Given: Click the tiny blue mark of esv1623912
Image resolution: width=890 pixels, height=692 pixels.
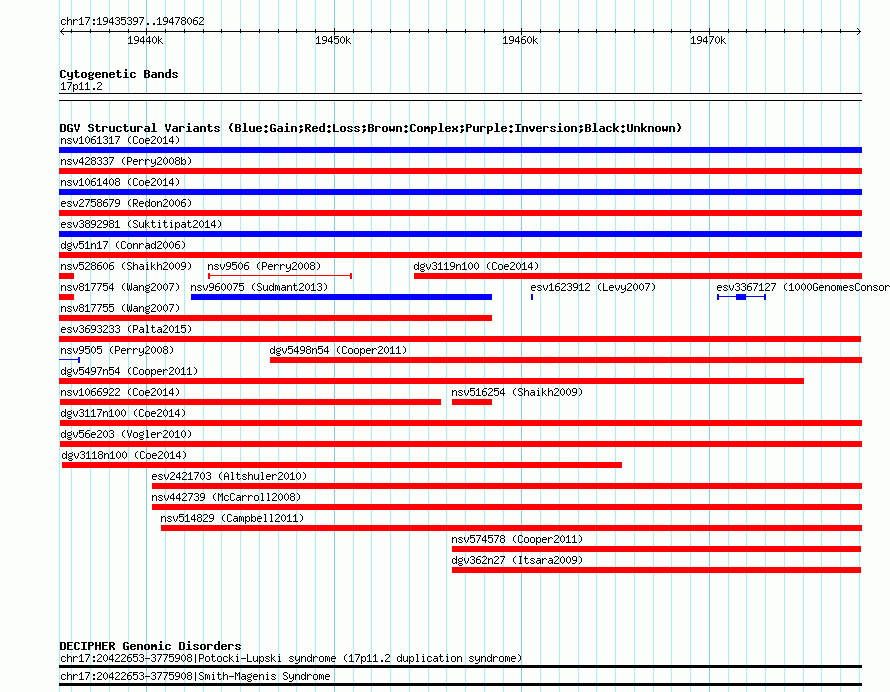Looking at the screenshot, I should click(x=532, y=297).
